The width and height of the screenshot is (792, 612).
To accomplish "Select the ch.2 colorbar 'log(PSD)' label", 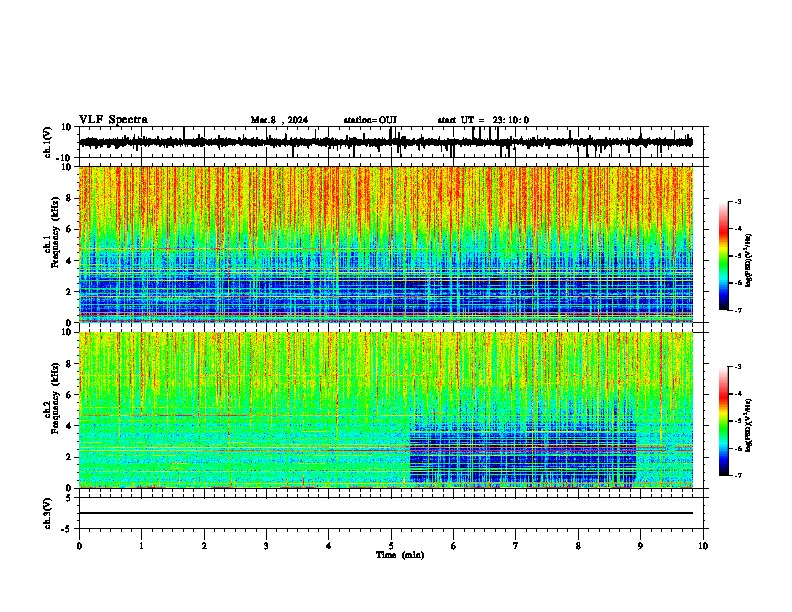I will click(748, 425).
